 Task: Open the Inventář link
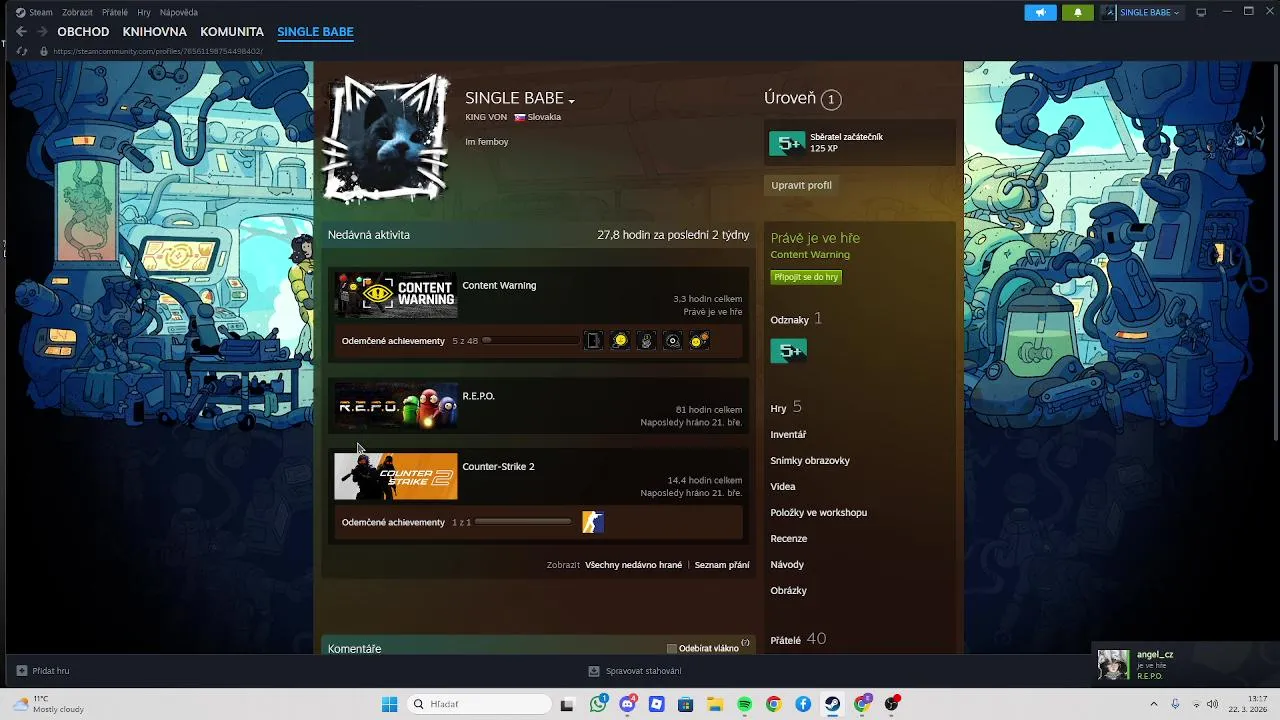788,435
